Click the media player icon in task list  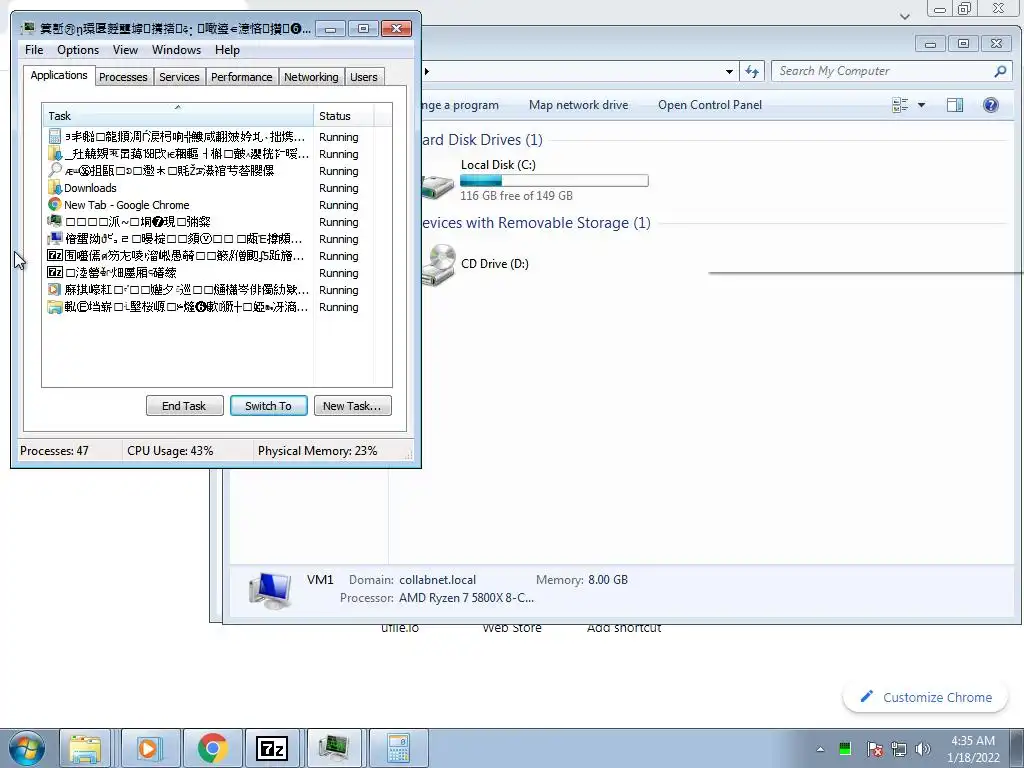point(55,289)
